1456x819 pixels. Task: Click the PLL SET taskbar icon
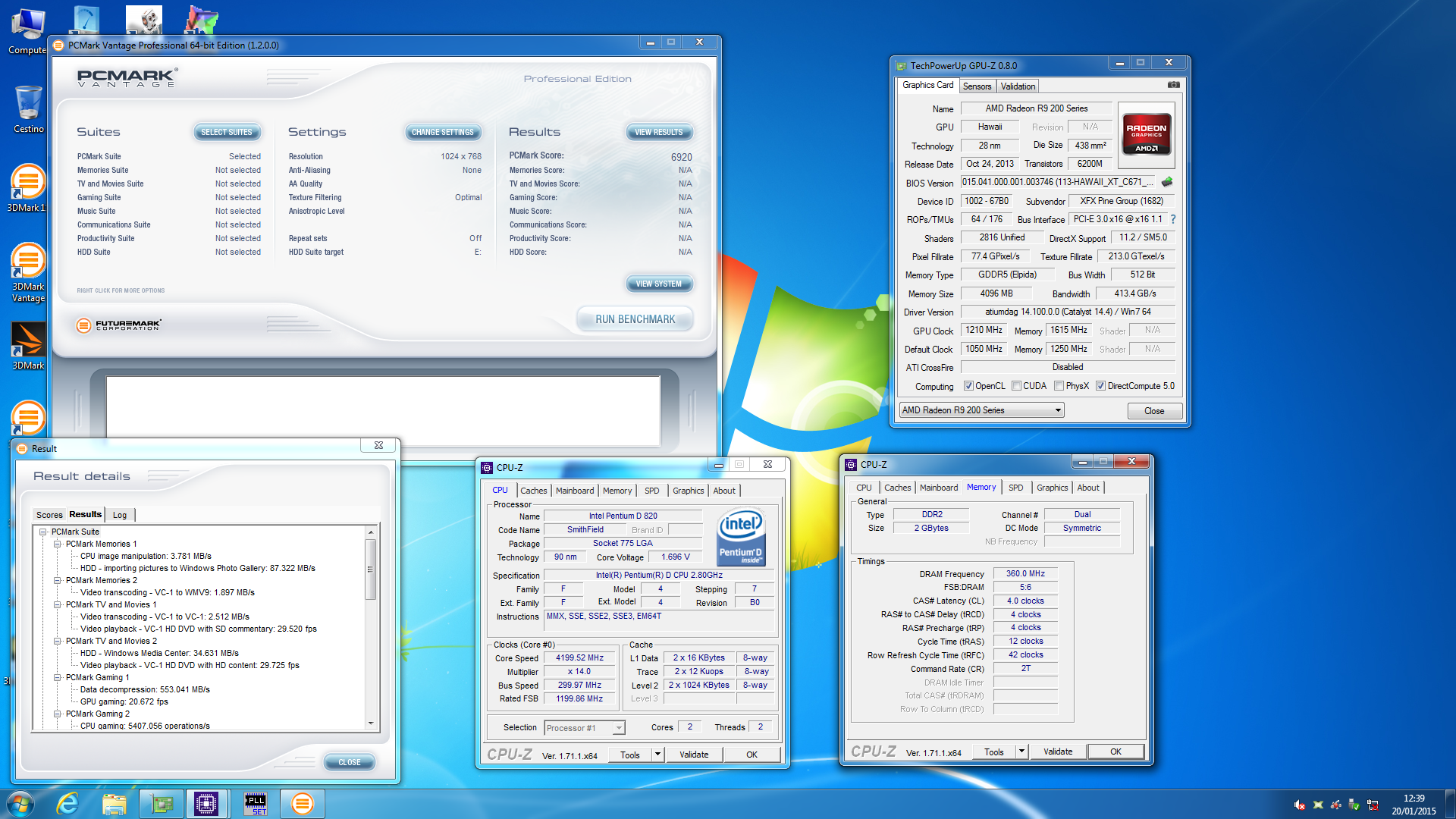pyautogui.click(x=256, y=804)
